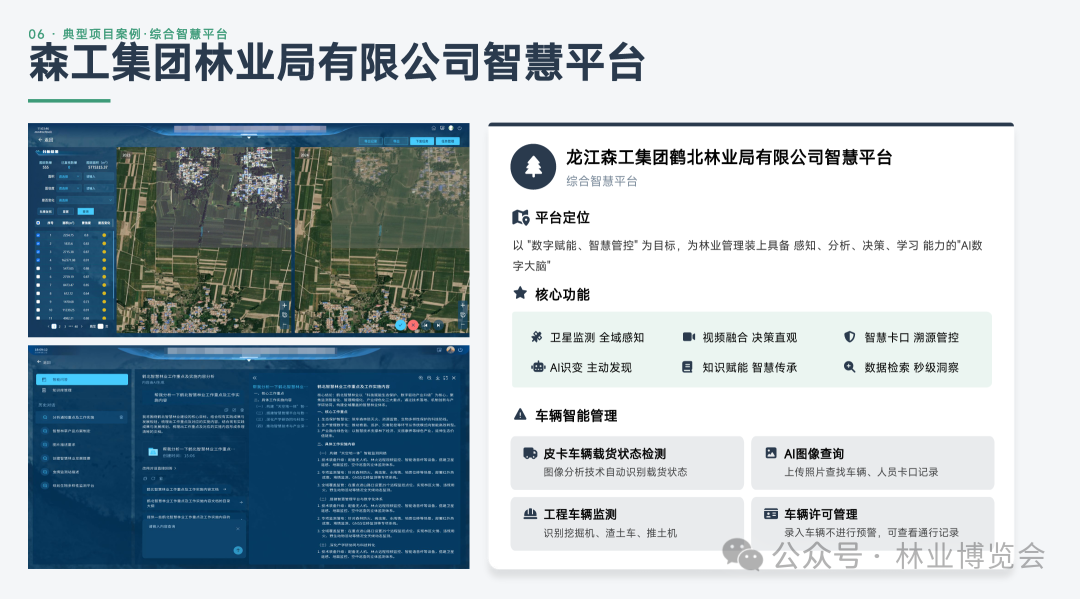Click the yellow status dot in row 1
The height and width of the screenshot is (599, 1080).
pos(104,235)
